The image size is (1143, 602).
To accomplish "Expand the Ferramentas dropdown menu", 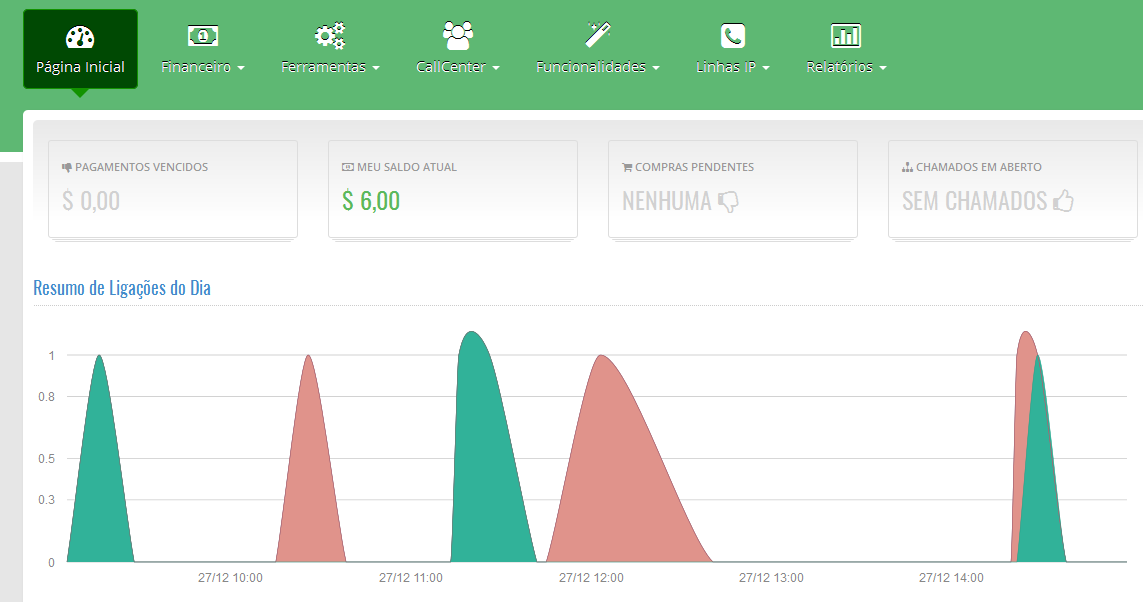I will (x=330, y=68).
